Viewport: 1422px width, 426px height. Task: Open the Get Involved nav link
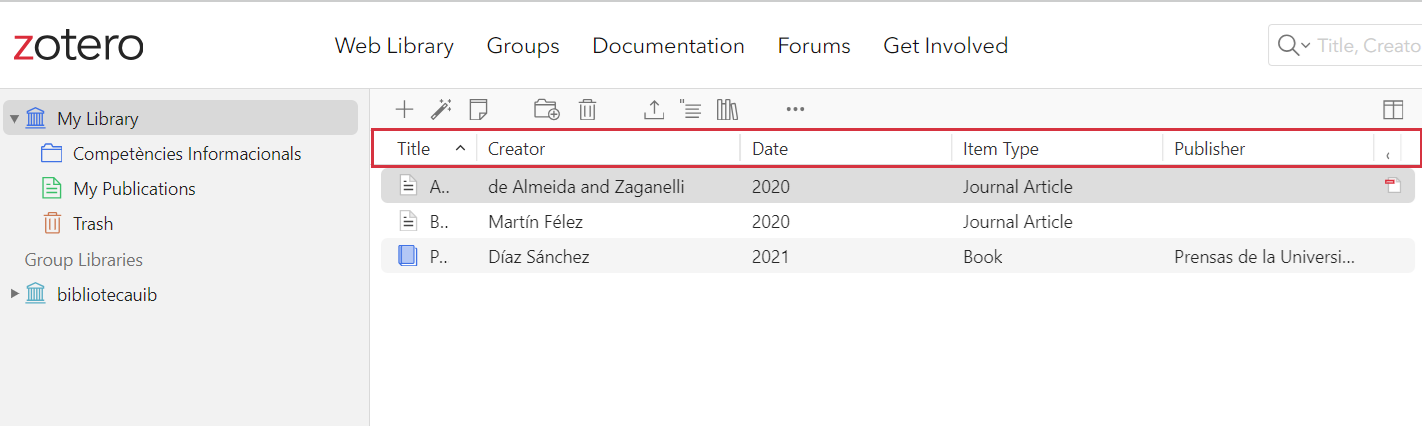(945, 46)
